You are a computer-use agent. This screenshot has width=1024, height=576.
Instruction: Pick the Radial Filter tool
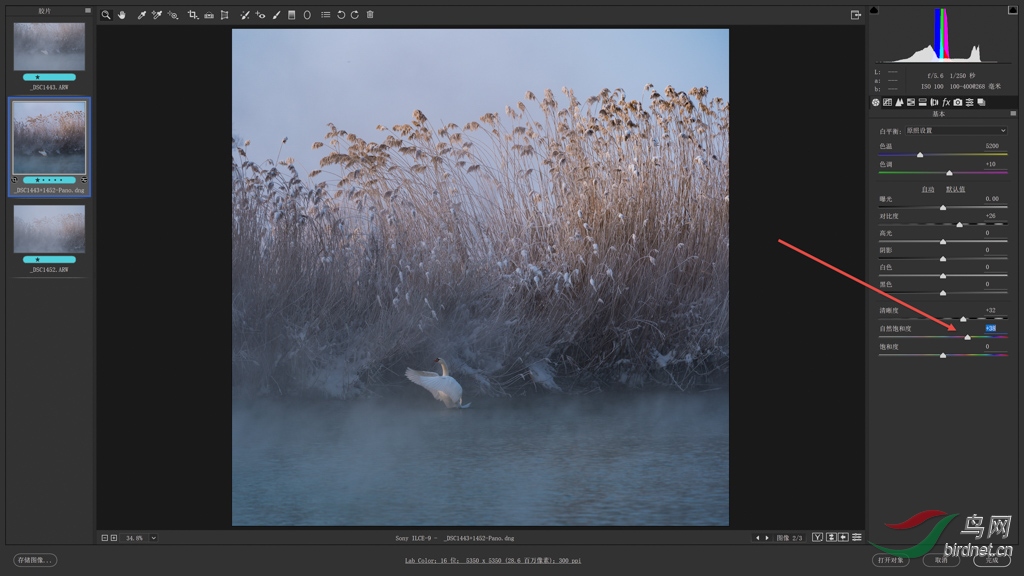tap(307, 15)
